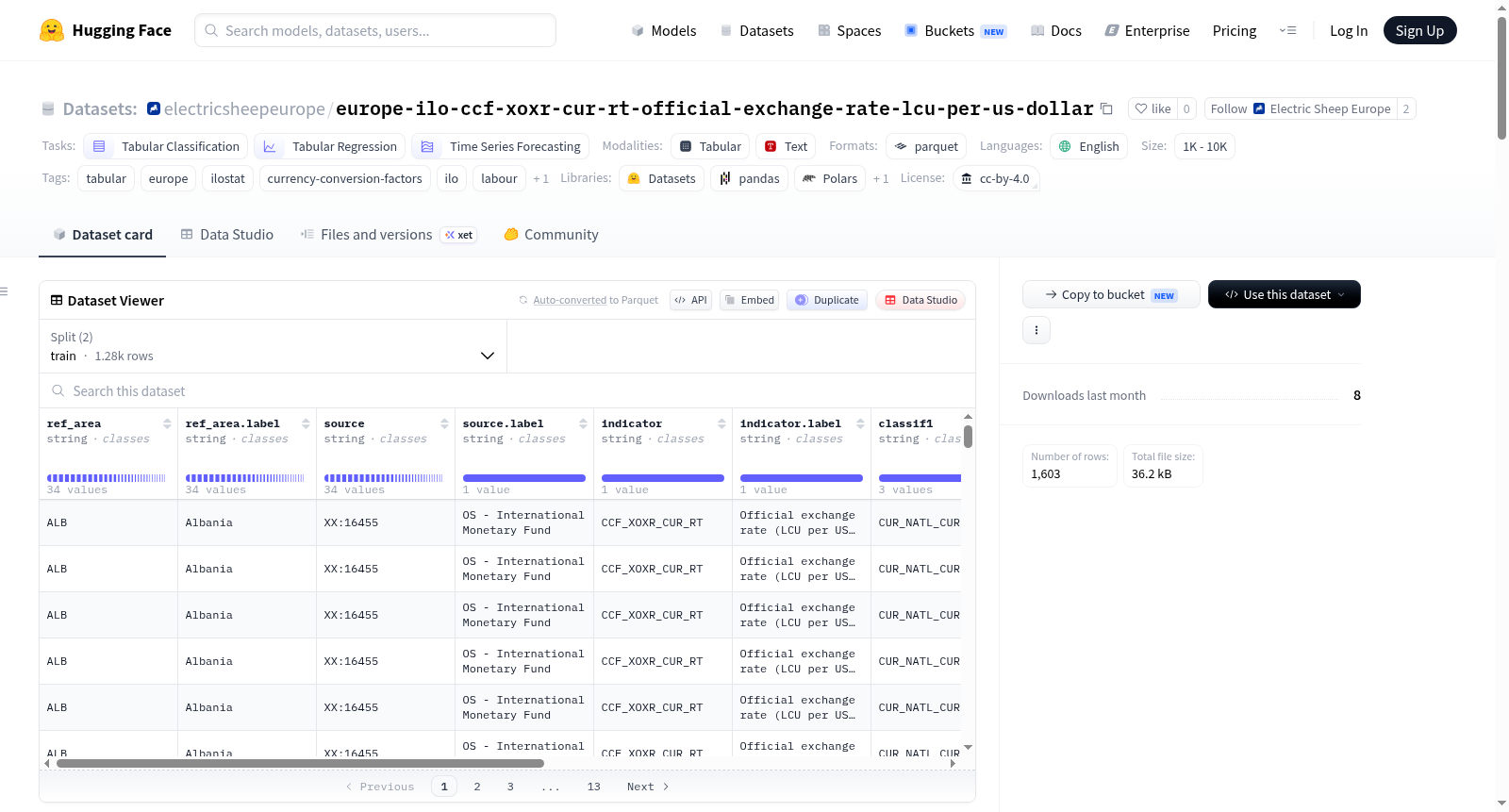Filter by the Text modality tag
This screenshot has height=812, width=1509.
pyautogui.click(x=787, y=146)
